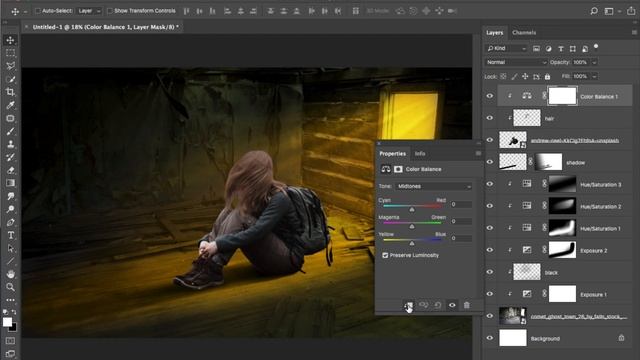
Task: Switch to the Info tab
Action: pyautogui.click(x=420, y=154)
